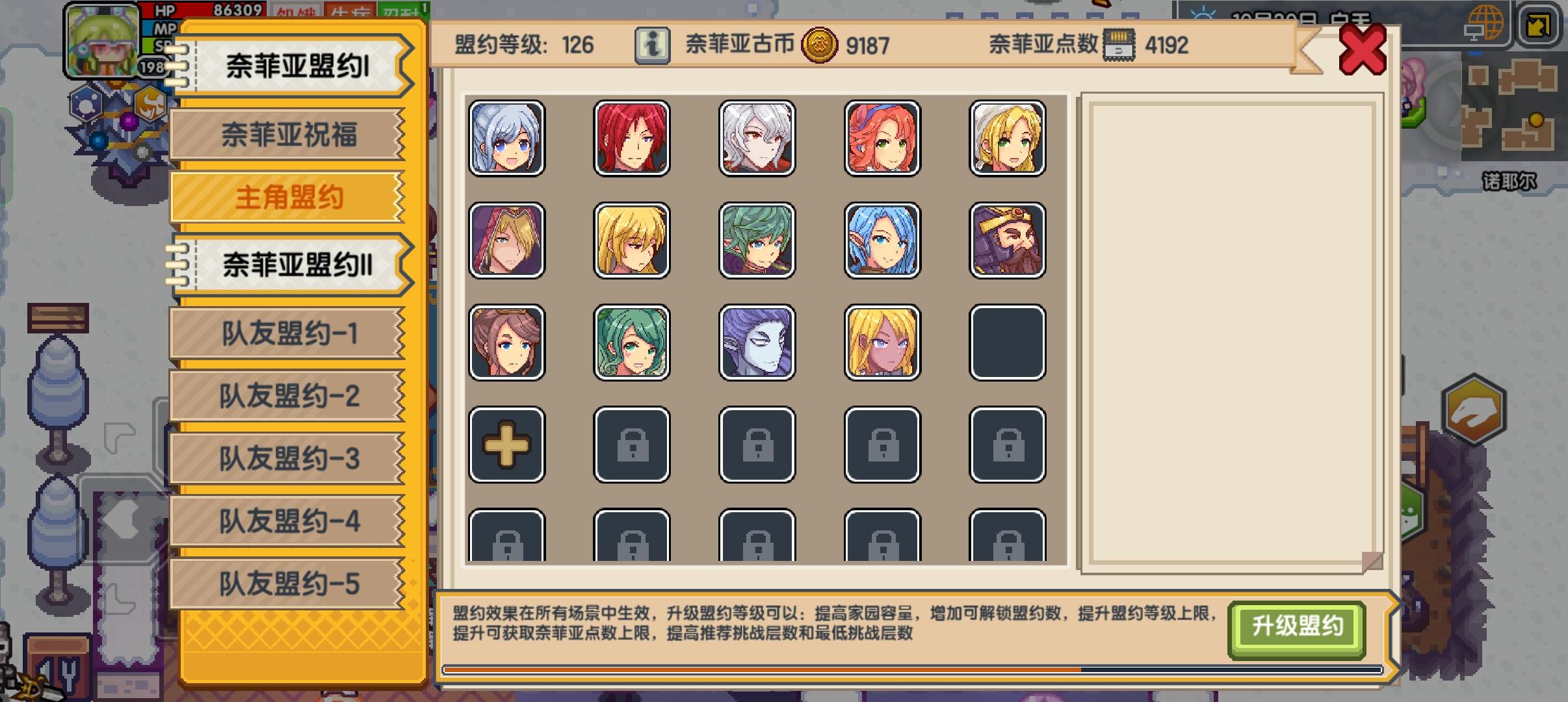Click the covenant experience progress bar
The width and height of the screenshot is (1568, 702).
pos(912,670)
